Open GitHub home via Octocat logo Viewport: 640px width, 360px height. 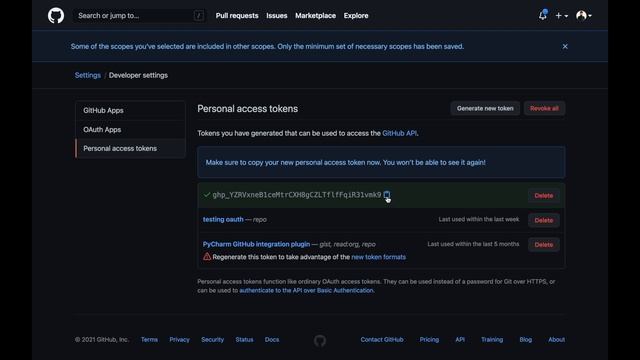tap(56, 16)
